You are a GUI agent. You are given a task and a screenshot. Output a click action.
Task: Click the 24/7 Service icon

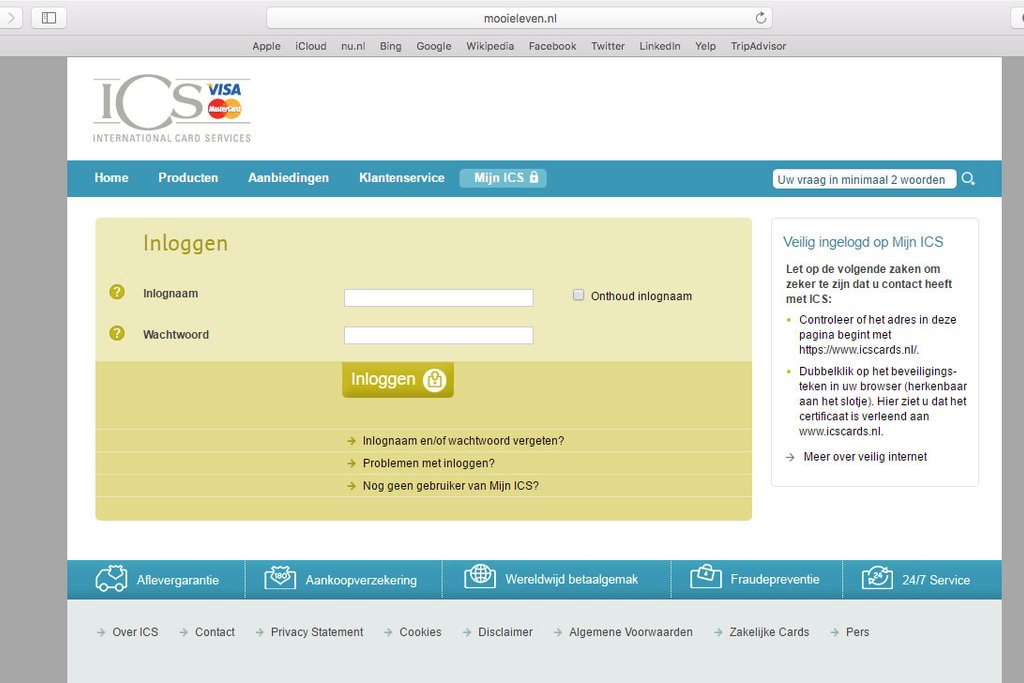877,578
